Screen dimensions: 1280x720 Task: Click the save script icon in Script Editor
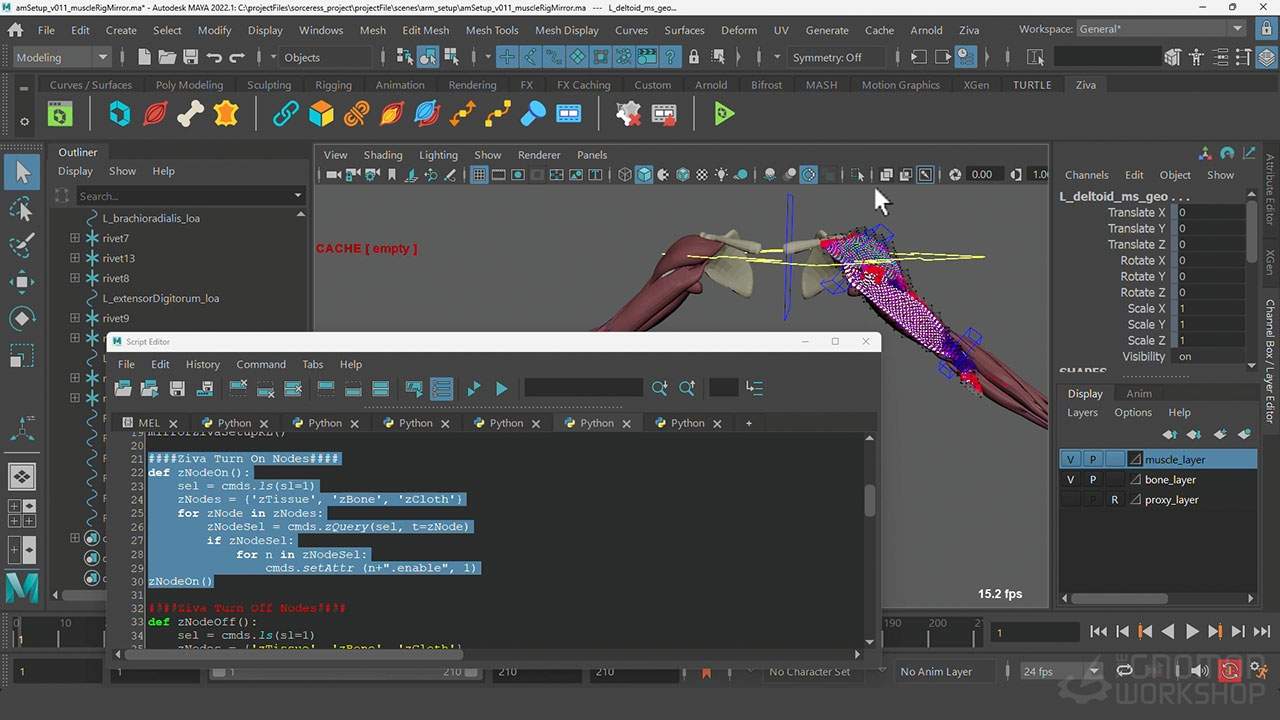(177, 388)
